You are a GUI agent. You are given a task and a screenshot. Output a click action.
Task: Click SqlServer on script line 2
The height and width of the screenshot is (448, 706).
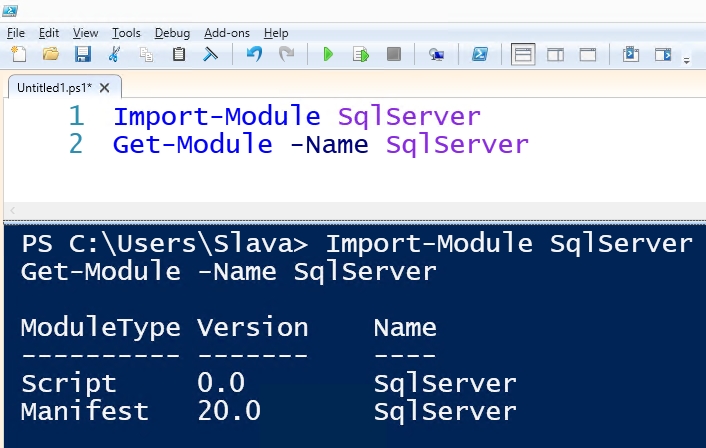[457, 144]
